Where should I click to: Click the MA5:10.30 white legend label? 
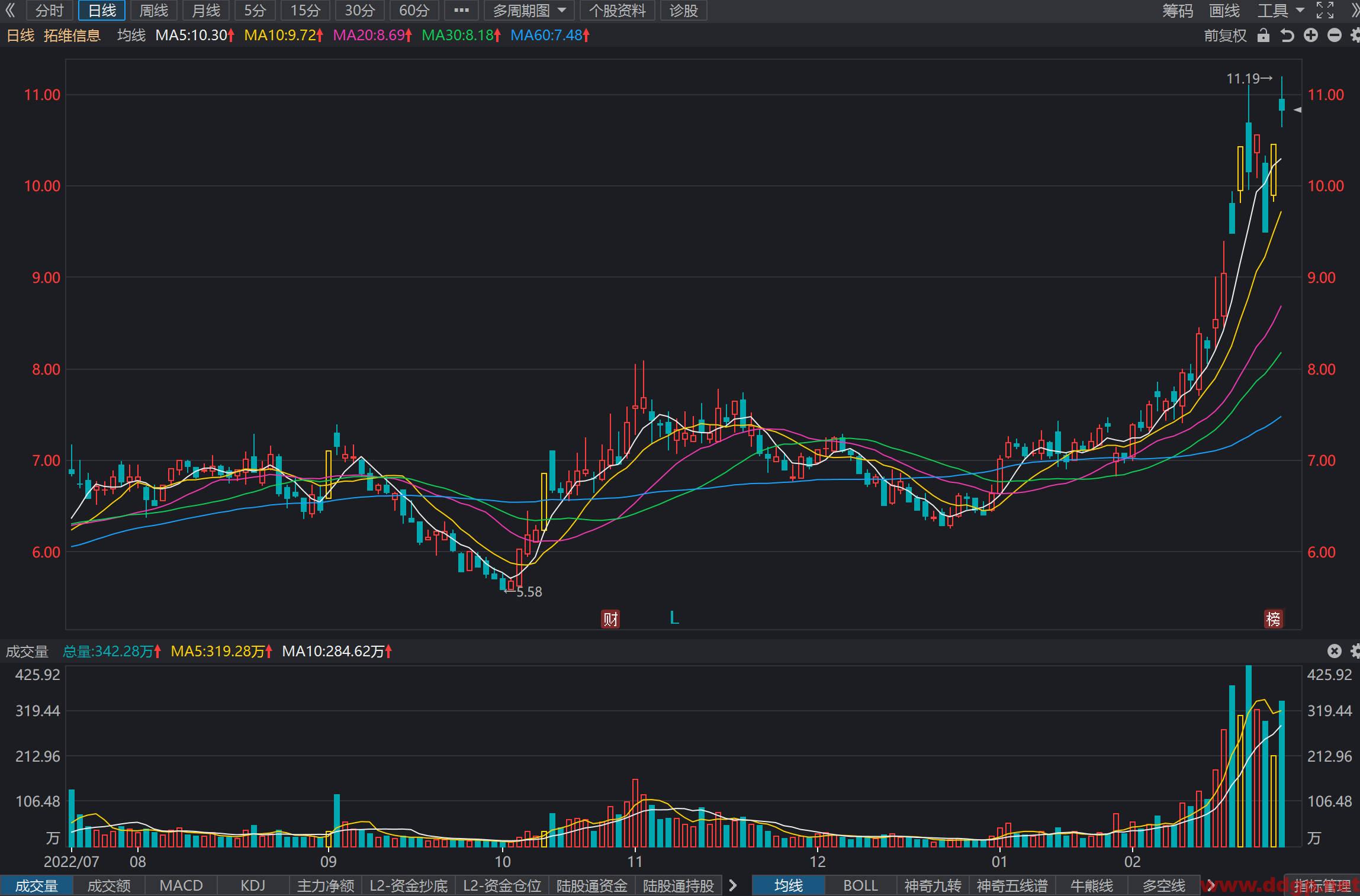click(x=195, y=36)
